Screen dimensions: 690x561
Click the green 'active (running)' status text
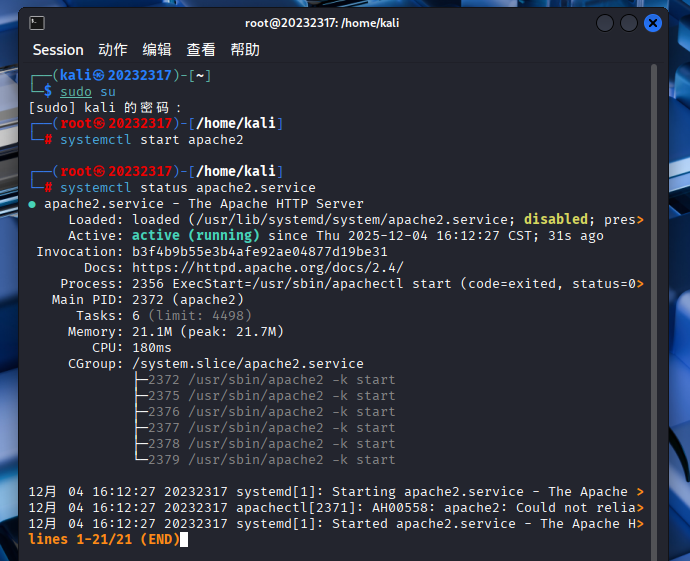click(x=195, y=235)
